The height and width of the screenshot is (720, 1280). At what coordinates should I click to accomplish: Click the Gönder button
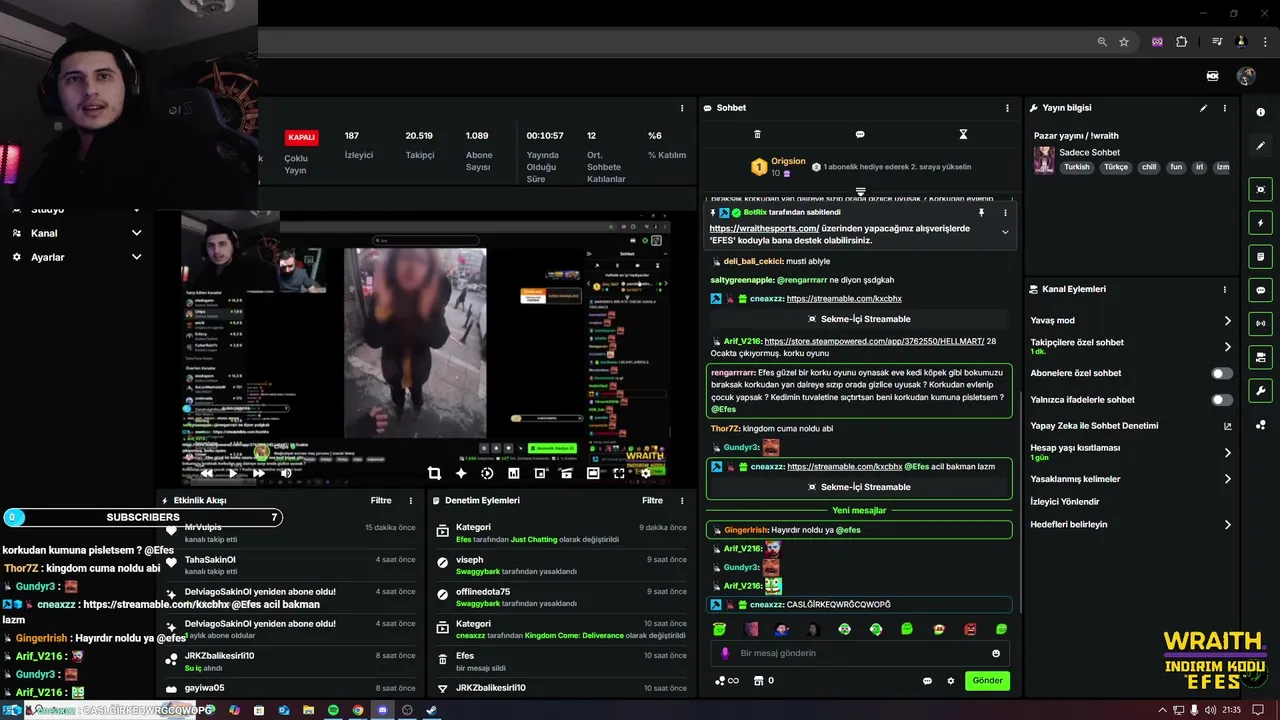987,681
